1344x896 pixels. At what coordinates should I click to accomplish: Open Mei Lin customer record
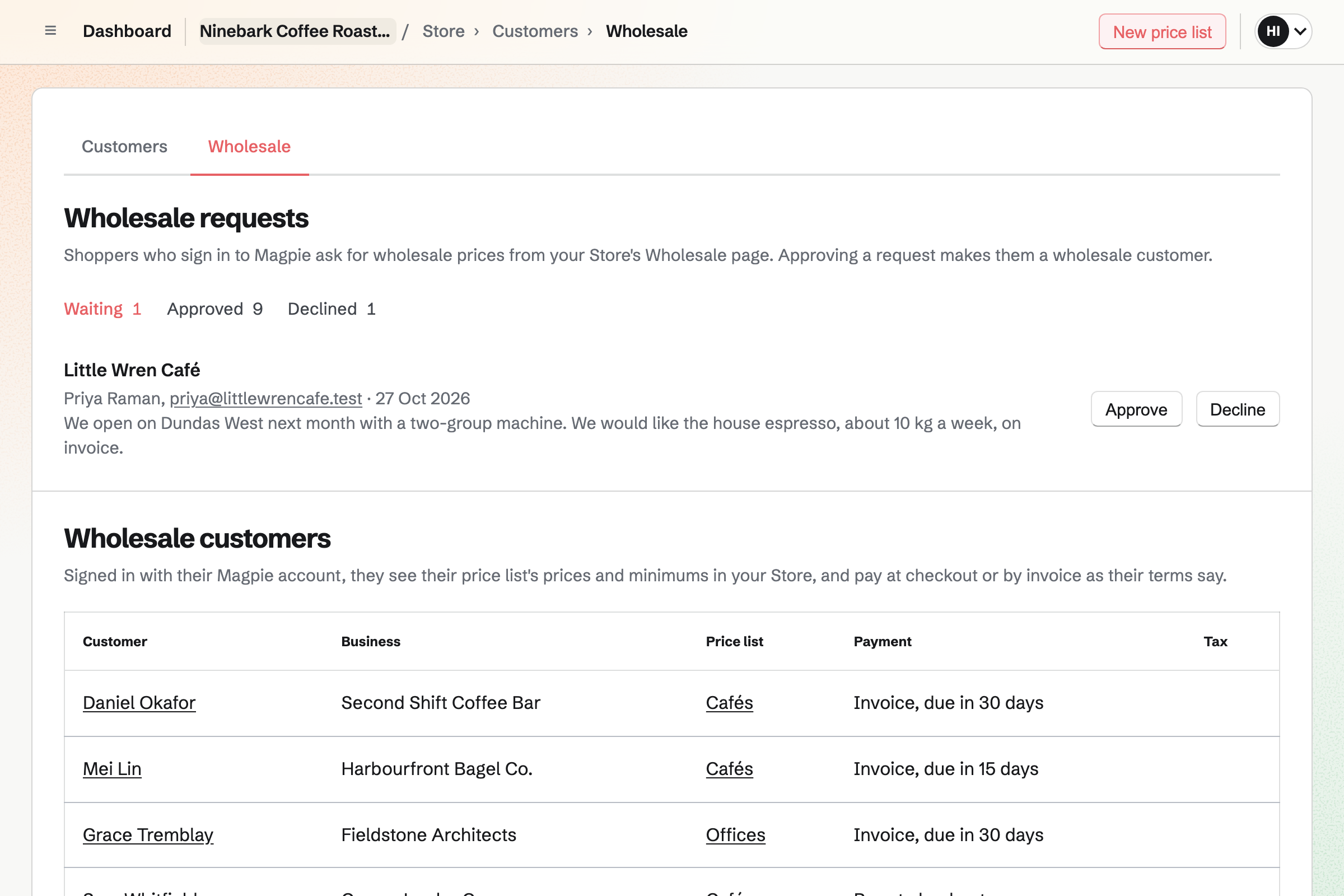[x=112, y=768]
